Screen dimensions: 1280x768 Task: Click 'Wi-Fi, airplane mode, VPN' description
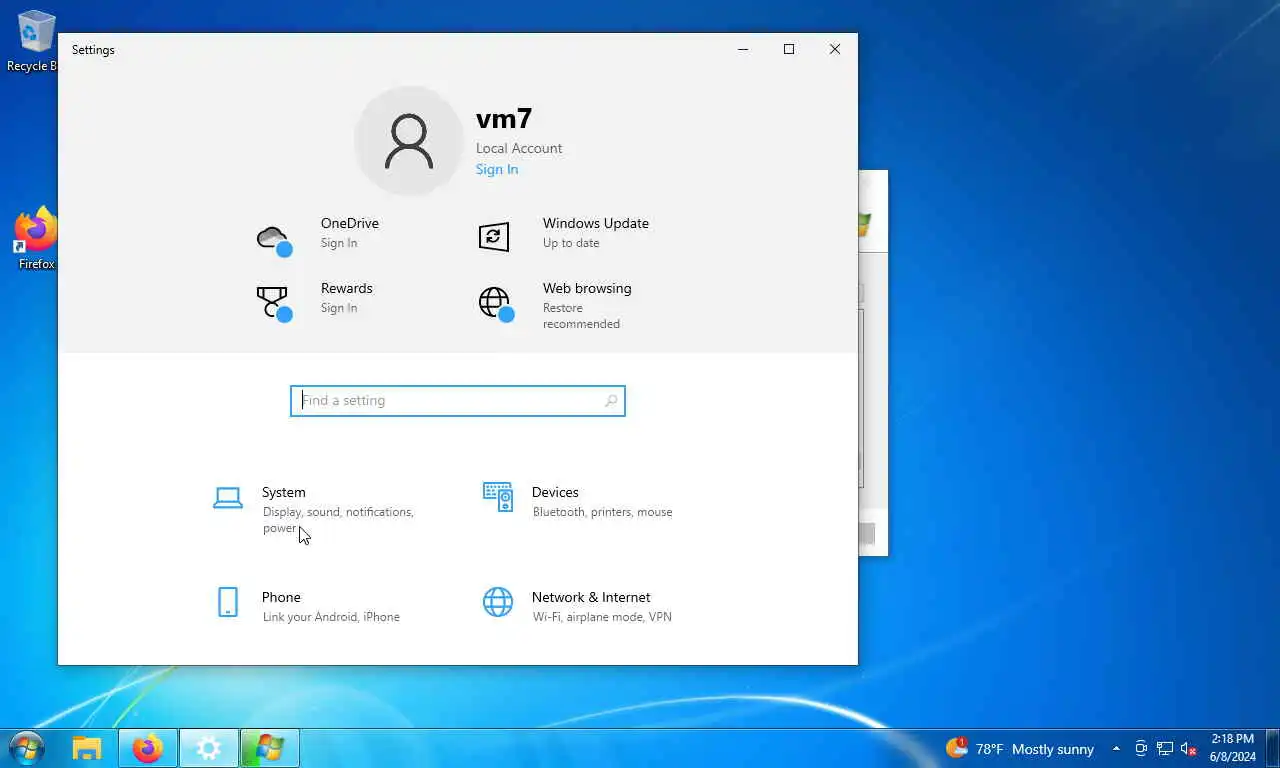pos(603,617)
